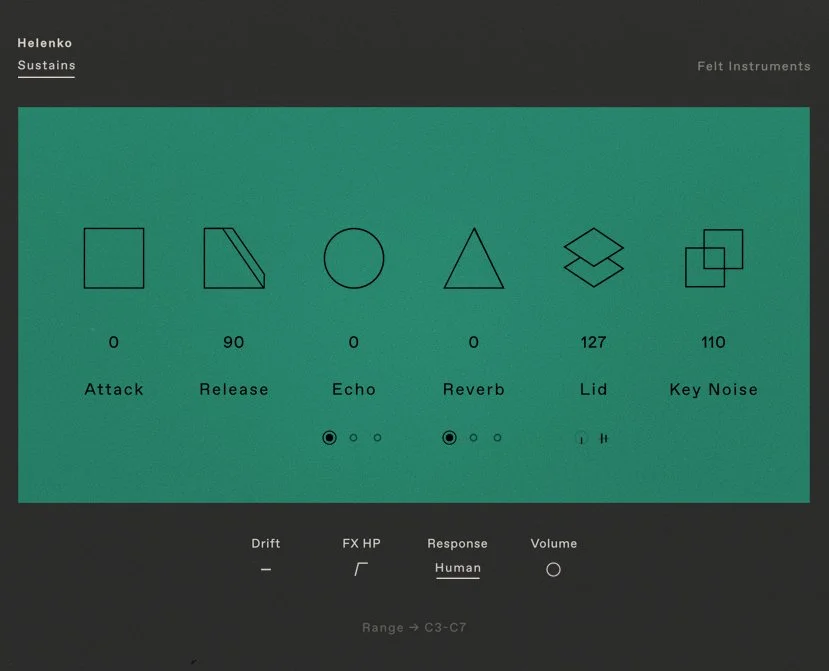Click the Reverb label

pyautogui.click(x=474, y=389)
